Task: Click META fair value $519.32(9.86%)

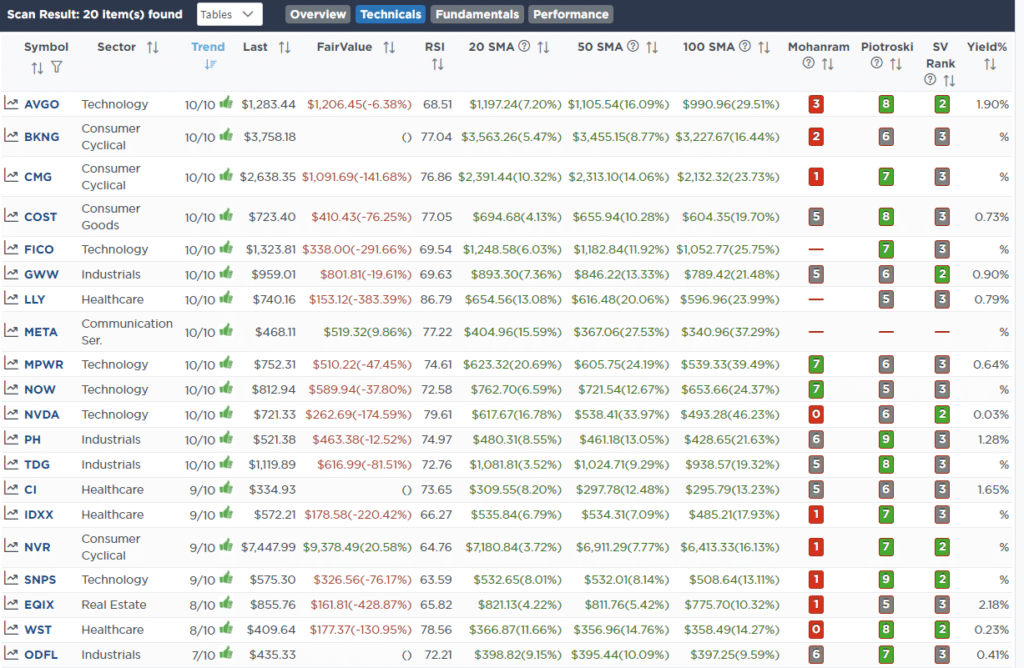Action: pyautogui.click(x=368, y=332)
